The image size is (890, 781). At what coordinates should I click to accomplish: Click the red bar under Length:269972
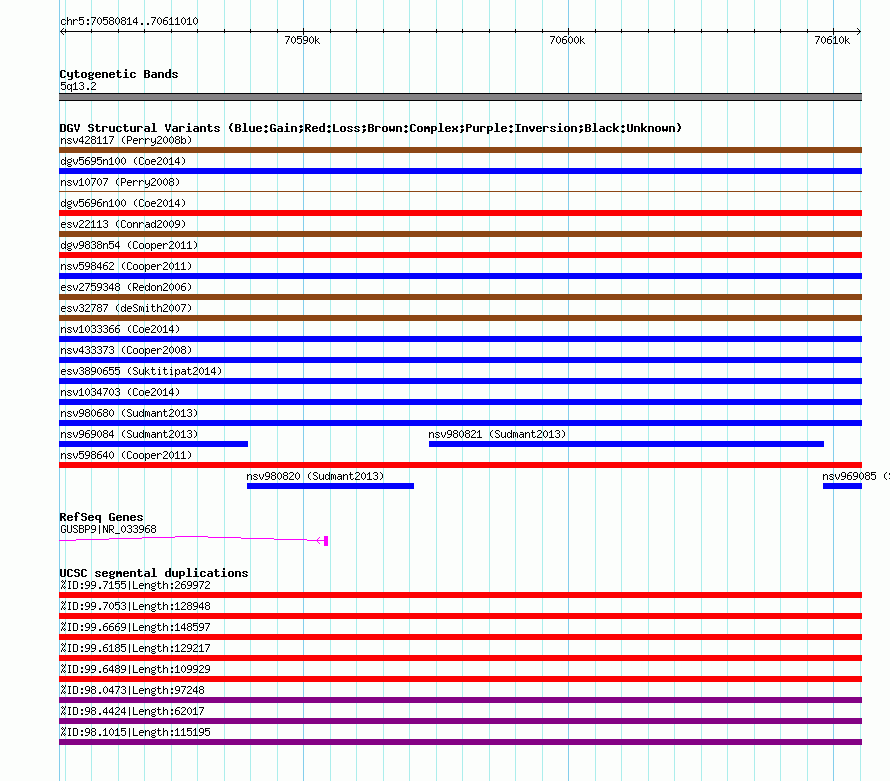tap(460, 595)
